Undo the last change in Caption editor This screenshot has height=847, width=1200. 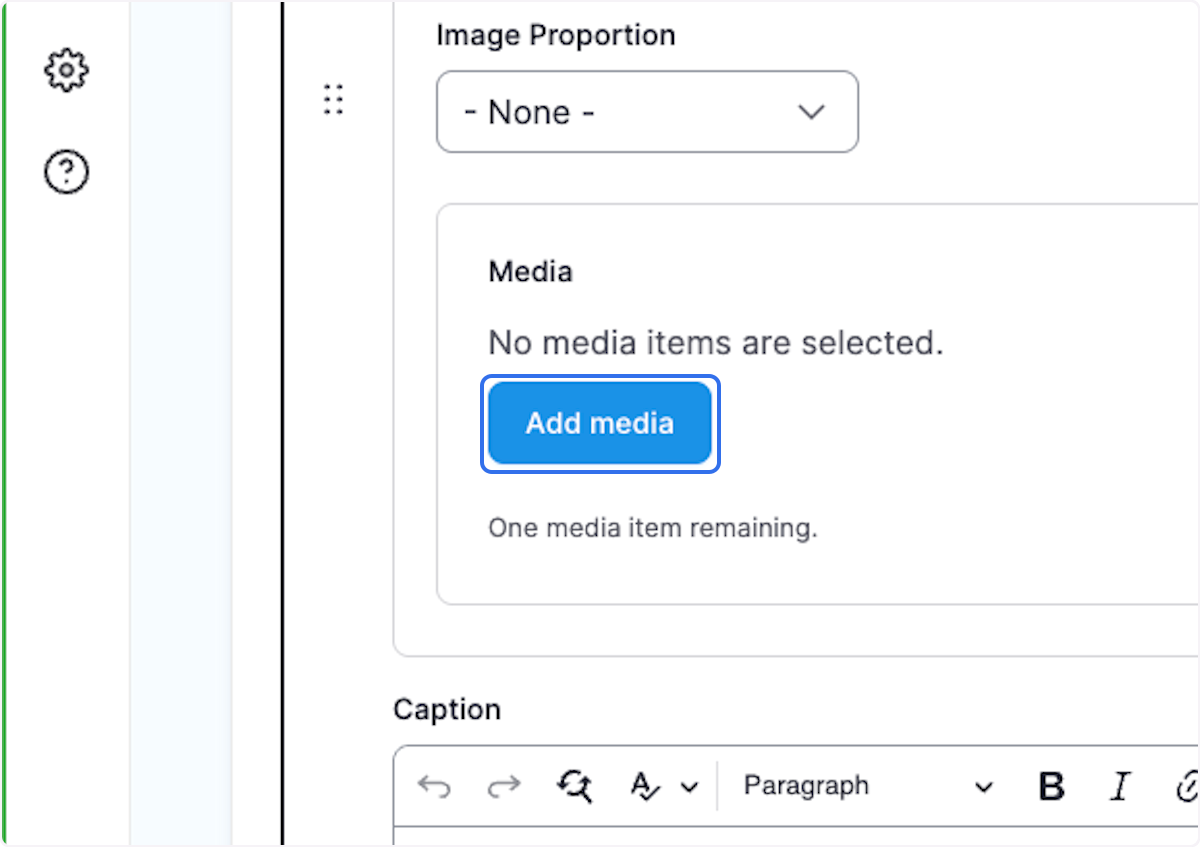click(435, 786)
